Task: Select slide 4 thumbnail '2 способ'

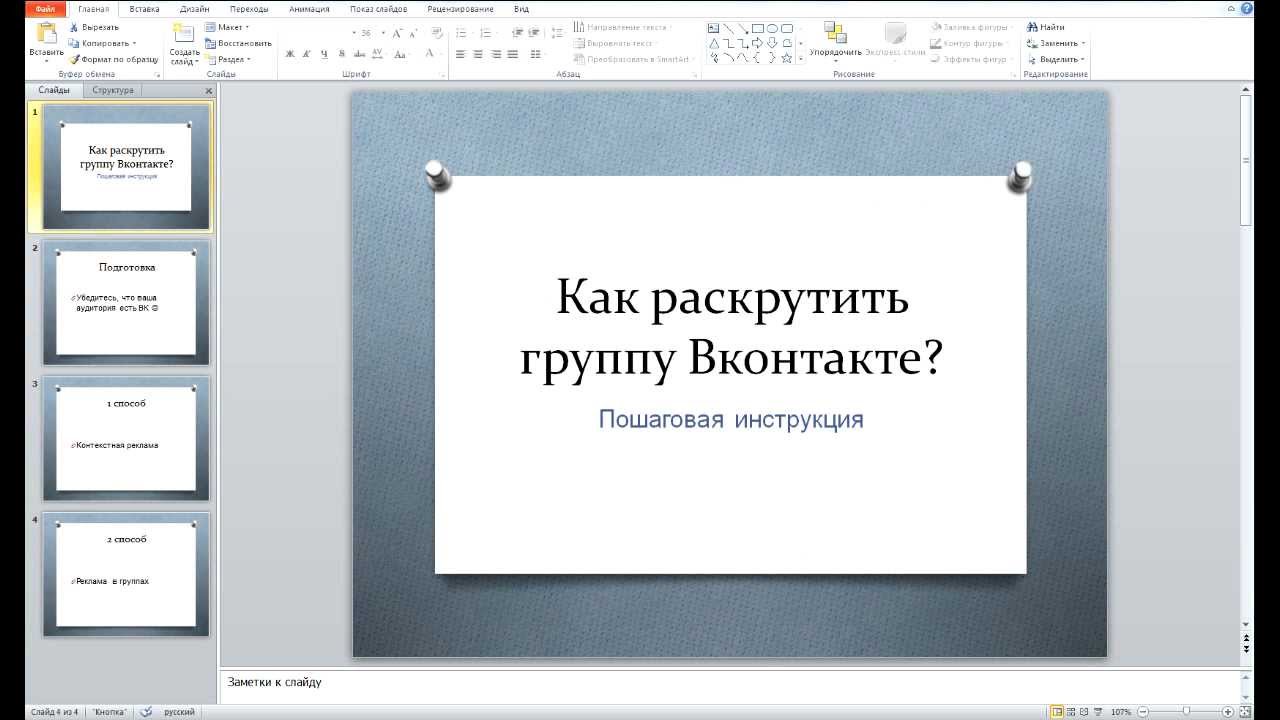Action: click(x=126, y=575)
